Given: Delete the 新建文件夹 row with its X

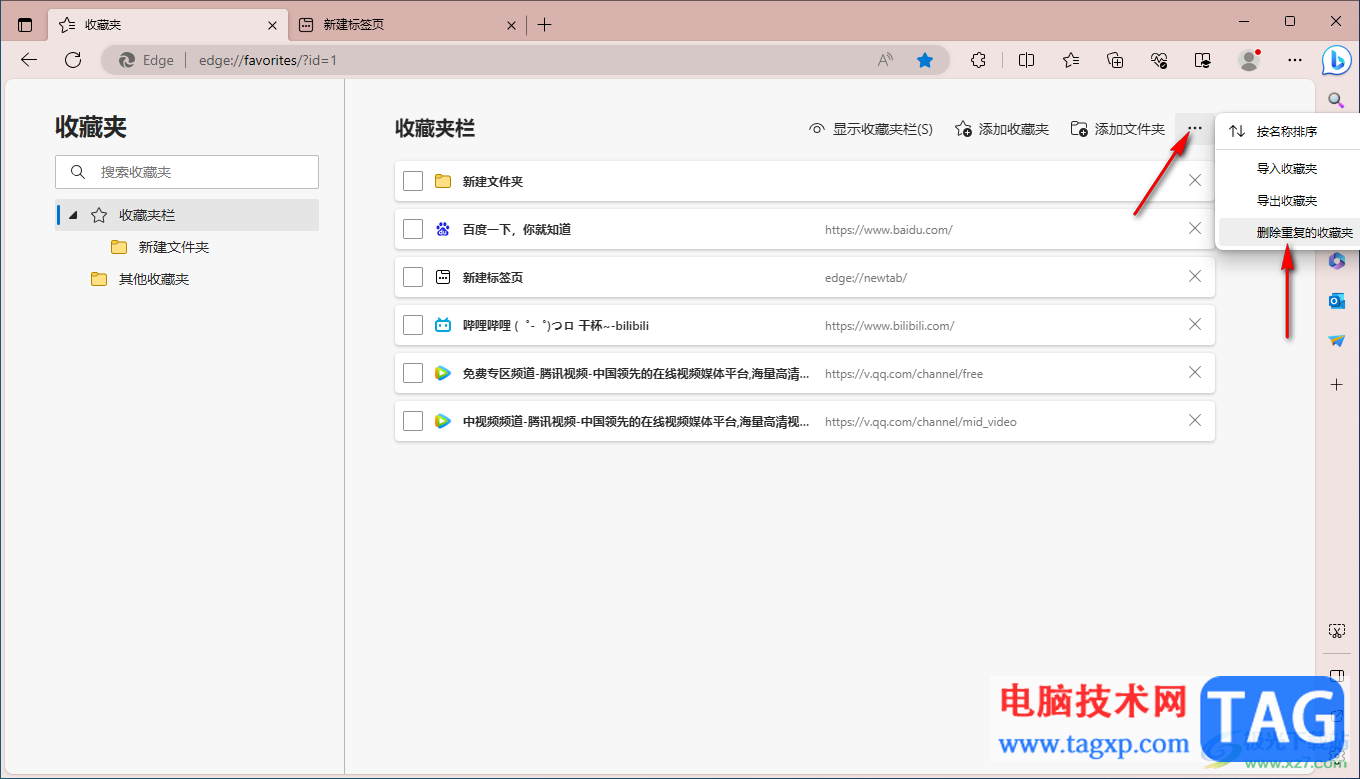Looking at the screenshot, I should (1194, 181).
